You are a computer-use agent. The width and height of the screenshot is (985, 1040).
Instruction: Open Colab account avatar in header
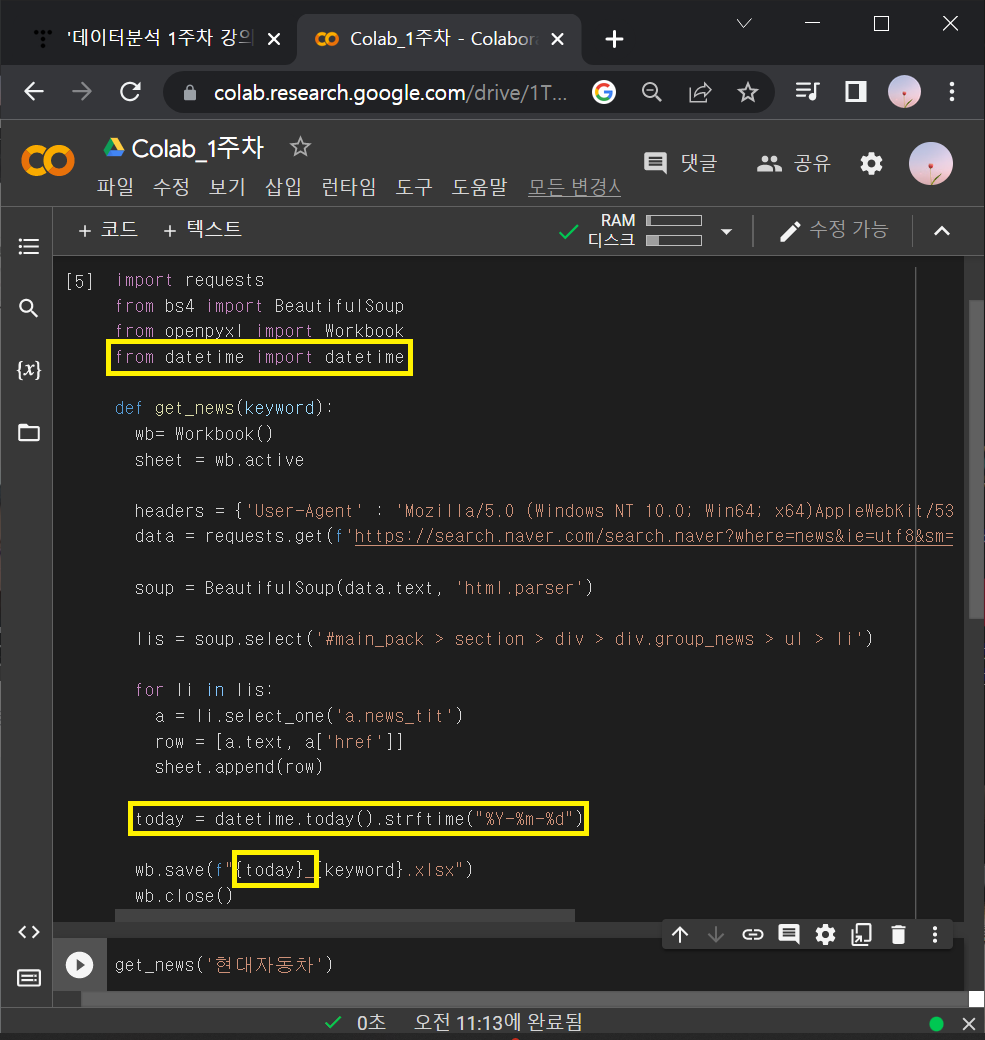[931, 163]
